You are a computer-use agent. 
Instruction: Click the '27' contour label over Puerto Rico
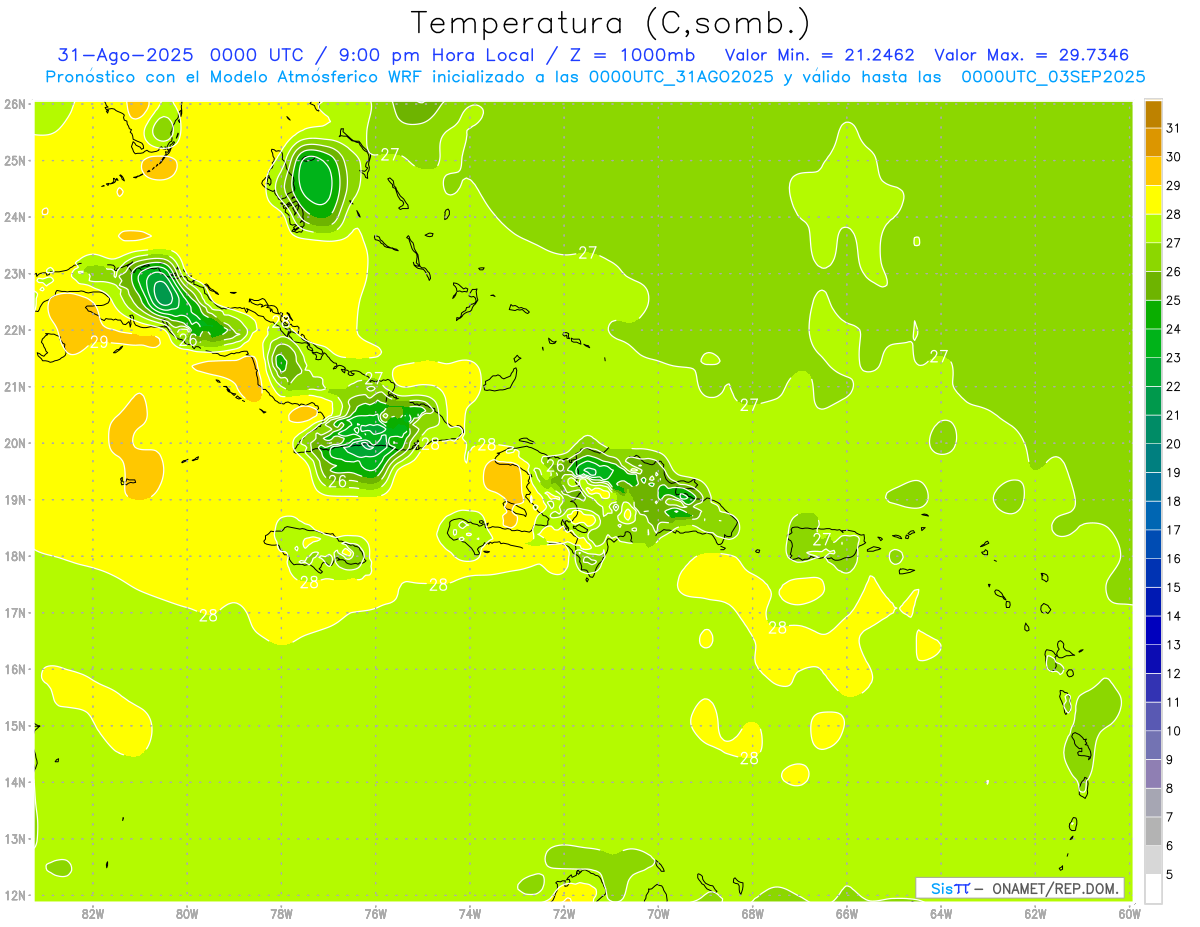tap(822, 540)
